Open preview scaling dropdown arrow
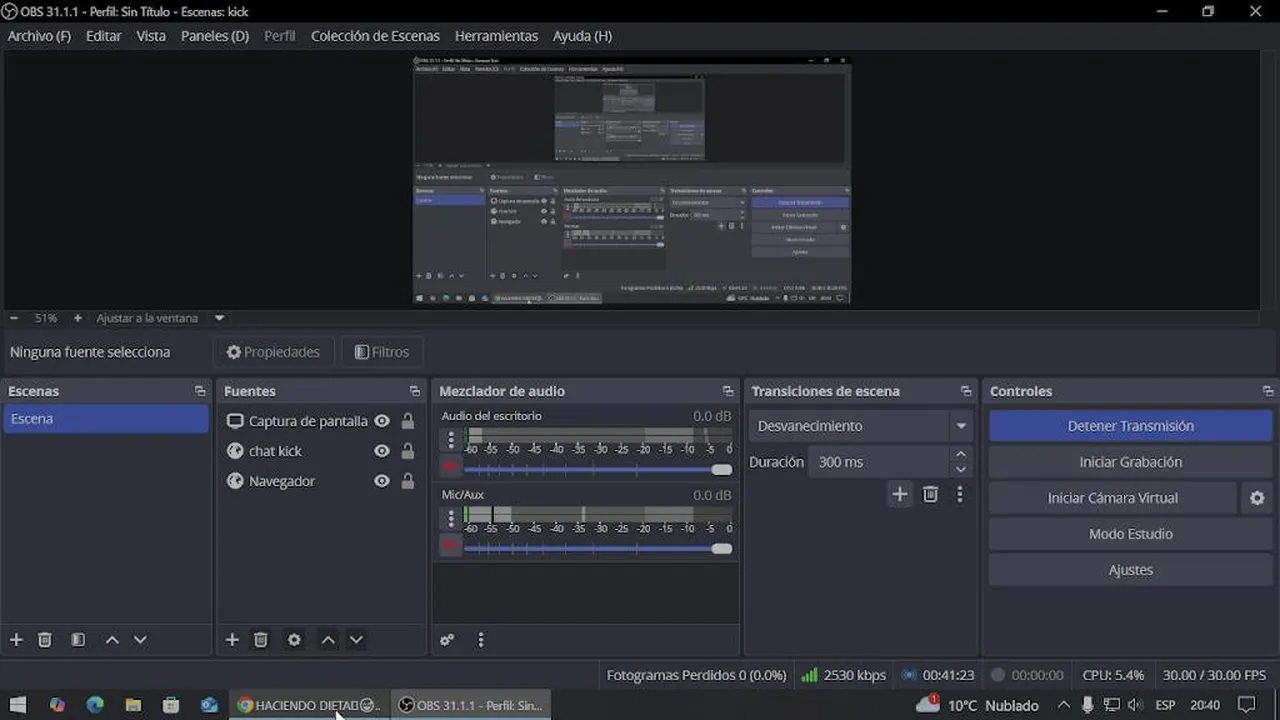The image size is (1280, 720). click(x=219, y=318)
